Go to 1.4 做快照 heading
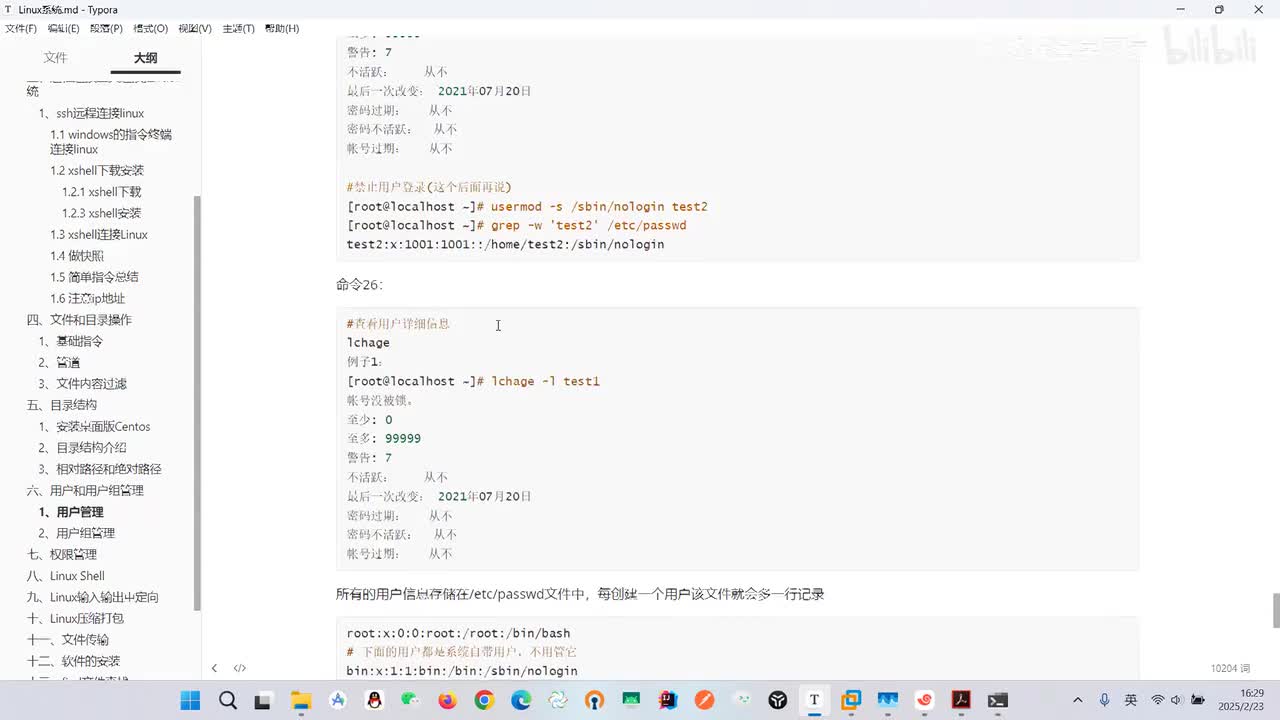Viewport: 1280px width, 720px height. (x=77, y=256)
